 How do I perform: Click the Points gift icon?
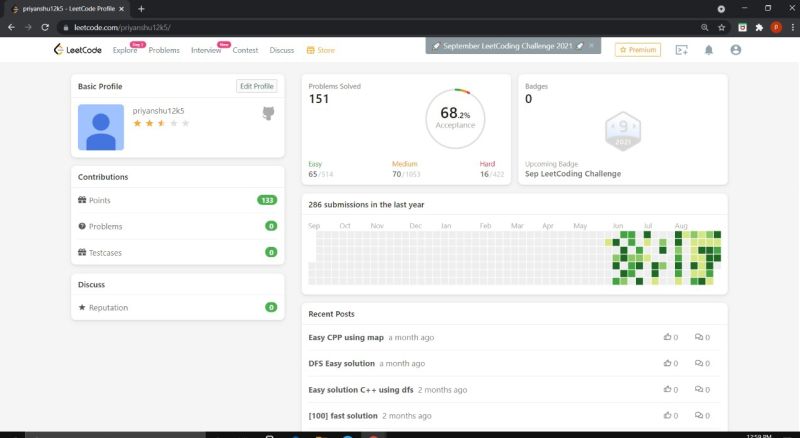(82, 200)
